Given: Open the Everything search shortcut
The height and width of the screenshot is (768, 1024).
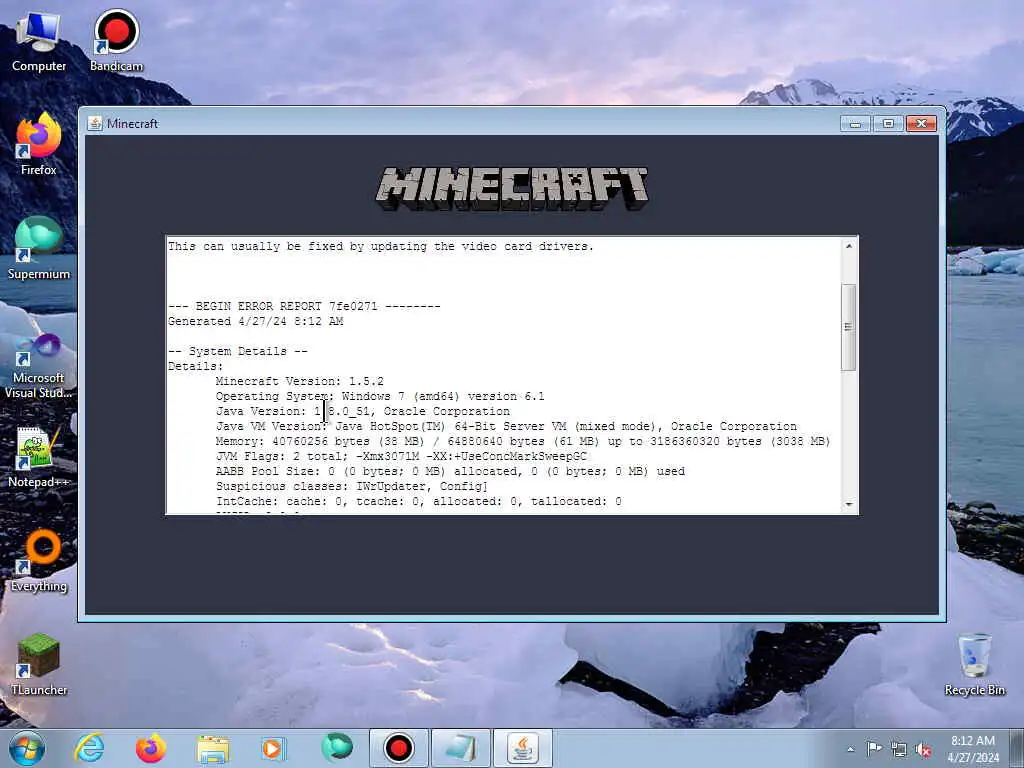Looking at the screenshot, I should (39, 560).
